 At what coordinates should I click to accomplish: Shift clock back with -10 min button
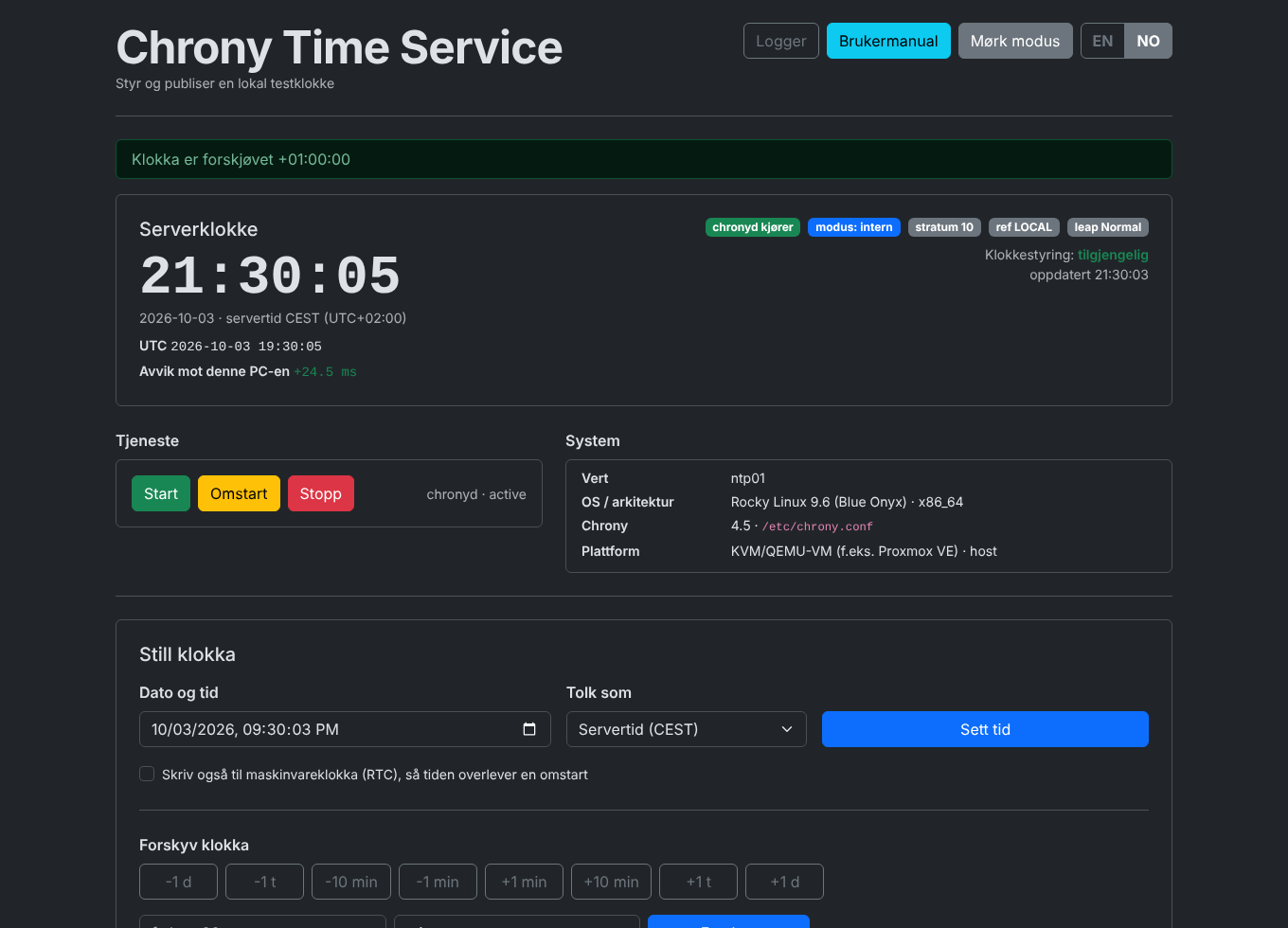351,882
